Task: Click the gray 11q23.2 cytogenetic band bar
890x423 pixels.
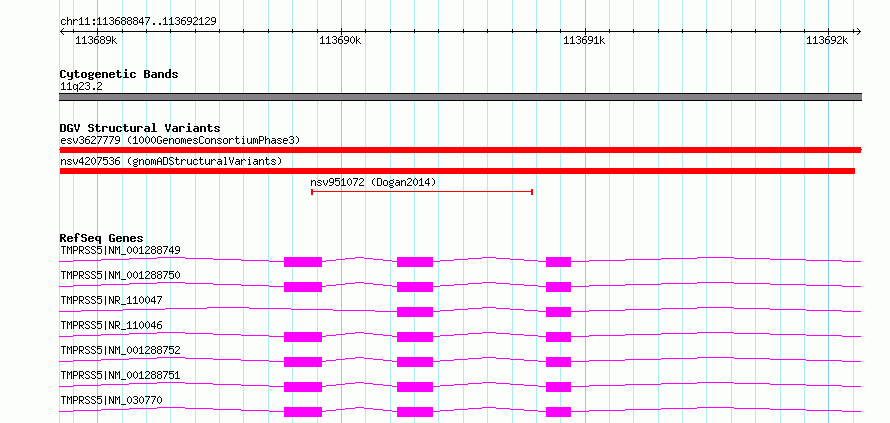Action: click(x=460, y=97)
